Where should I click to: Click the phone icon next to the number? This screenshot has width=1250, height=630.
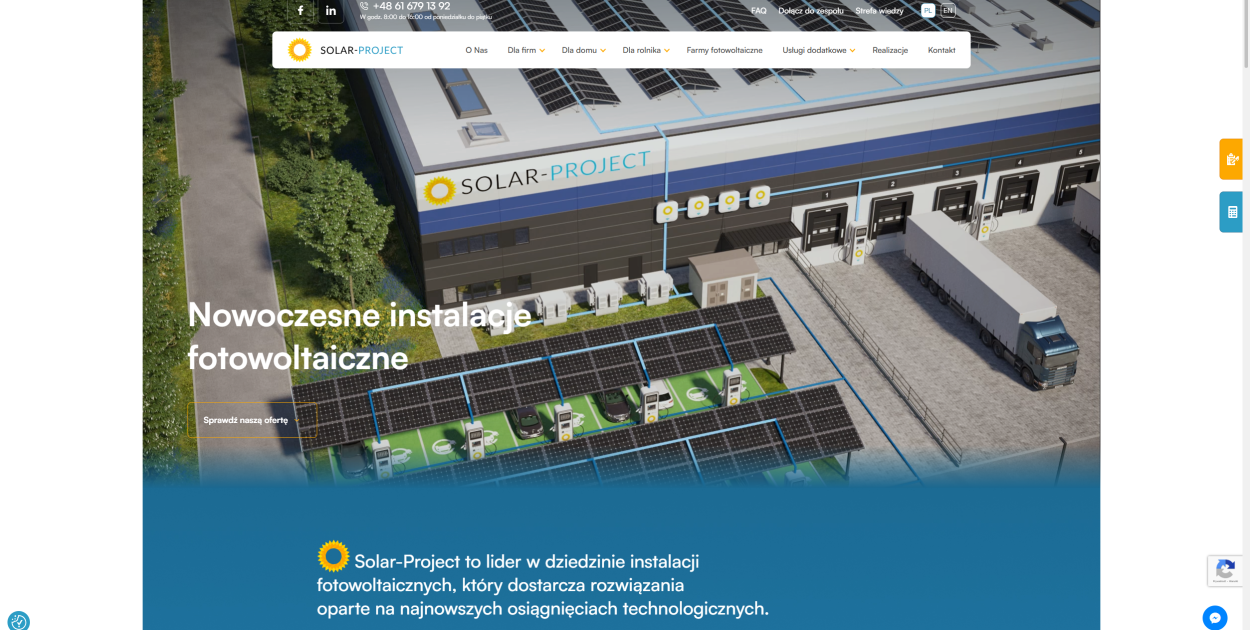pos(363,5)
